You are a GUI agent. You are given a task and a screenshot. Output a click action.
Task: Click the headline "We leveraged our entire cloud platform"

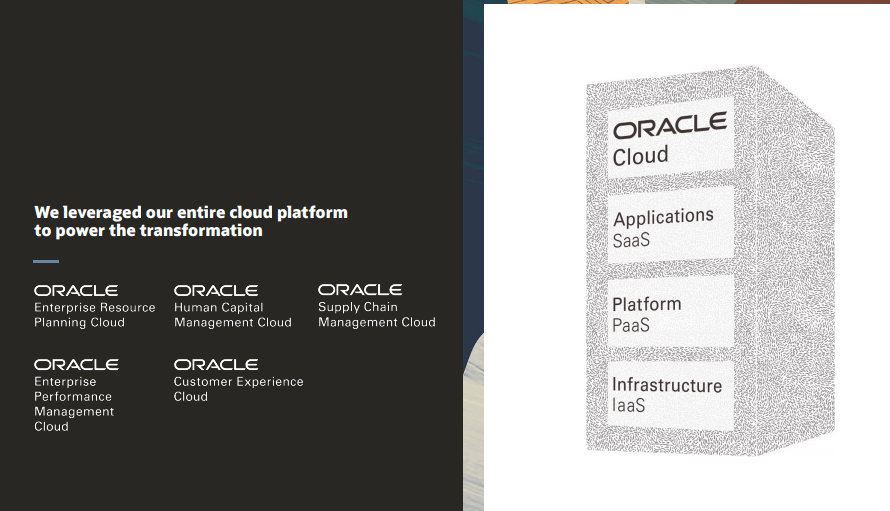(191, 212)
